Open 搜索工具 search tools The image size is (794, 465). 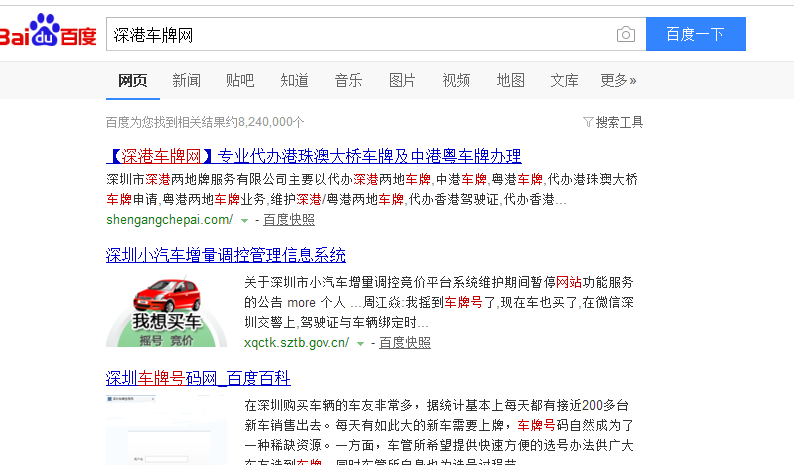click(x=619, y=122)
